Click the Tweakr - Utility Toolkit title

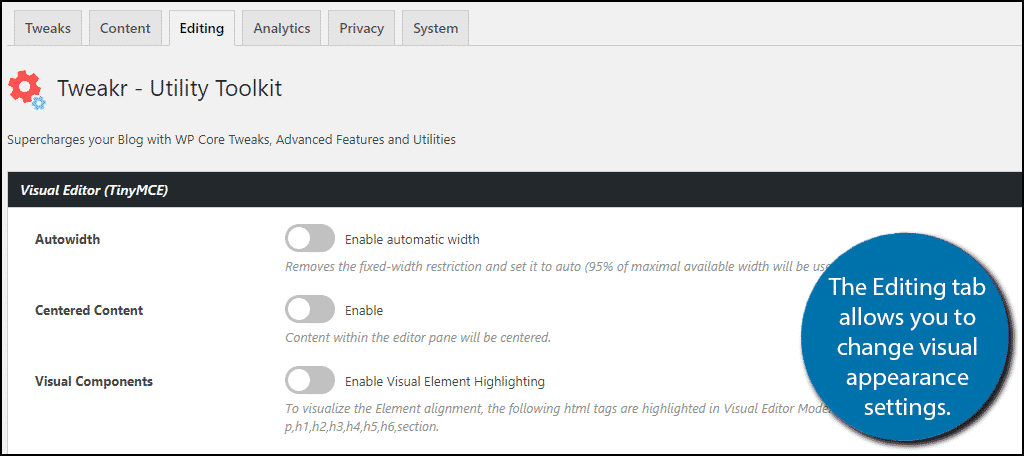tap(170, 88)
